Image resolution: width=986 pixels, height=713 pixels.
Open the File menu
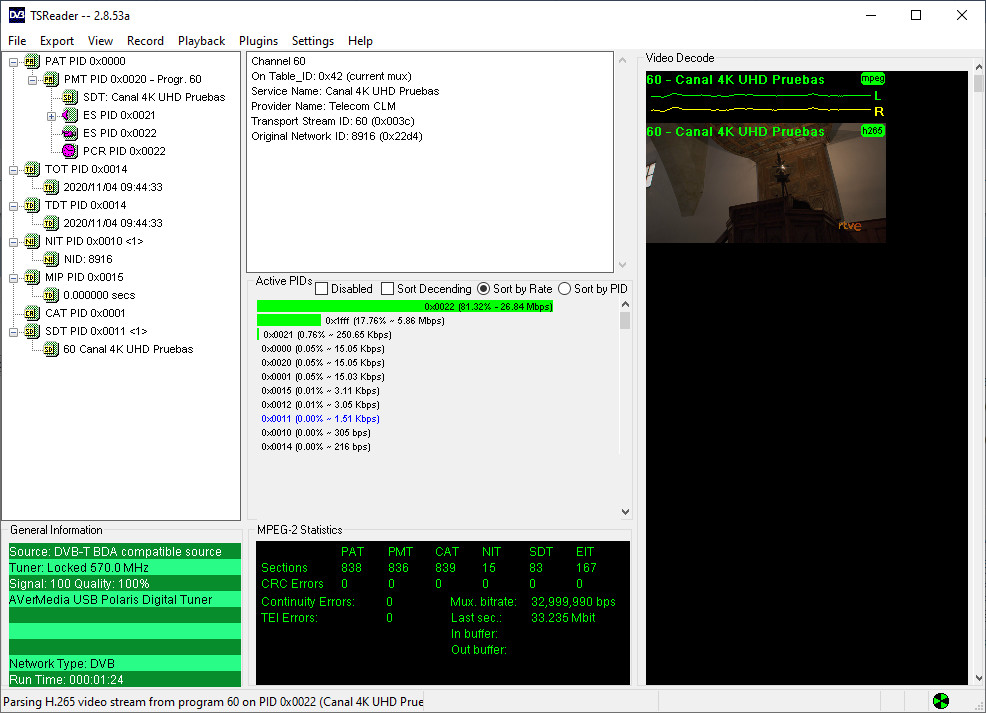(x=17, y=41)
